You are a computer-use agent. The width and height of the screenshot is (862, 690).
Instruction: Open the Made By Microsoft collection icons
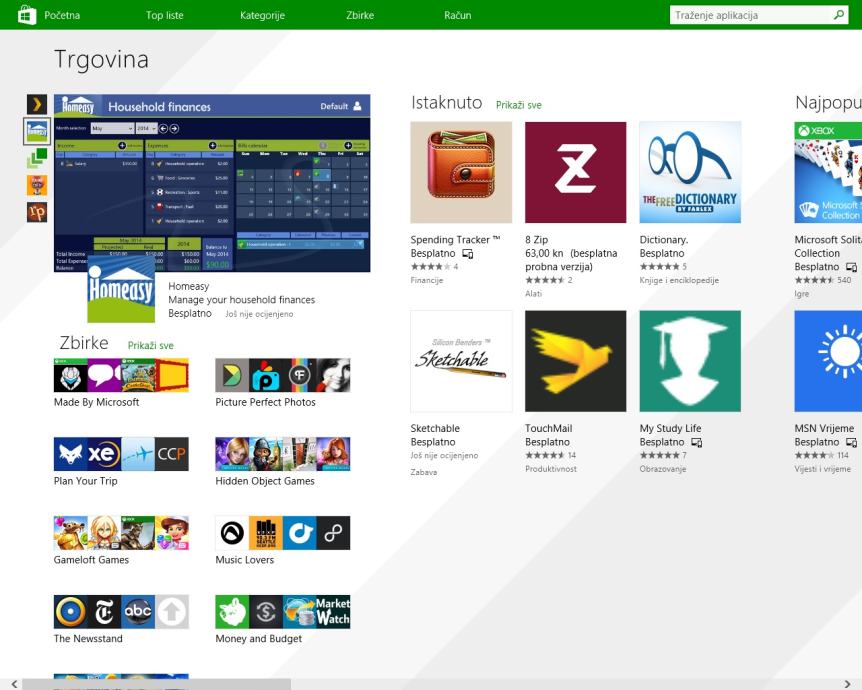pyautogui.click(x=121, y=376)
